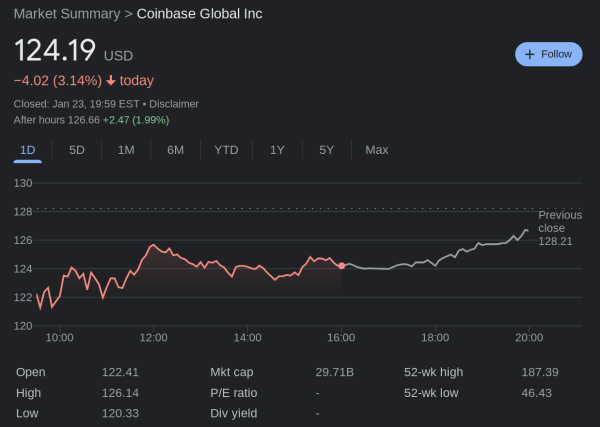The width and height of the screenshot is (600, 427).
Task: Show the 6M price chart
Action: point(175,150)
